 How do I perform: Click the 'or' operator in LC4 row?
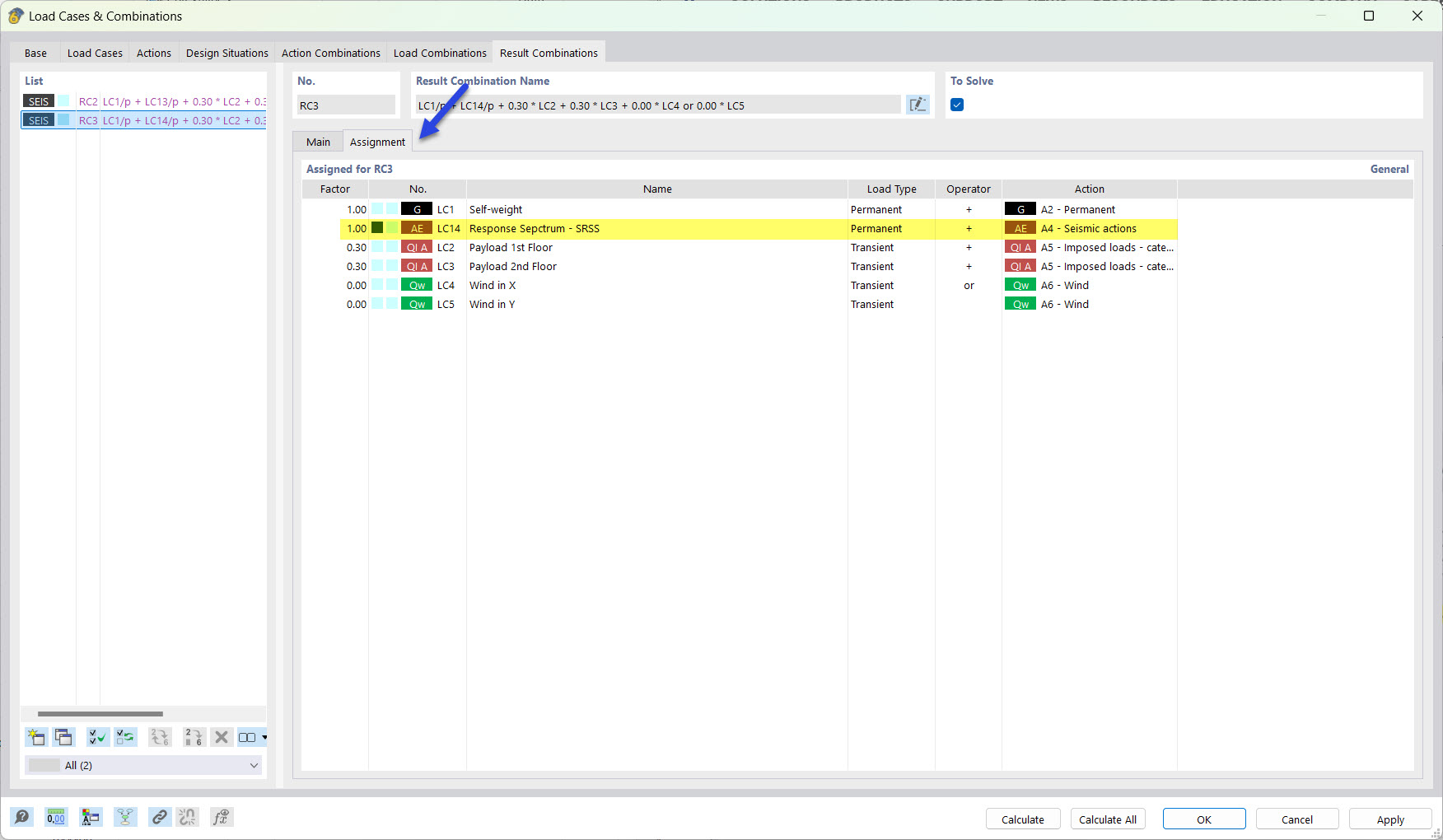(969, 285)
